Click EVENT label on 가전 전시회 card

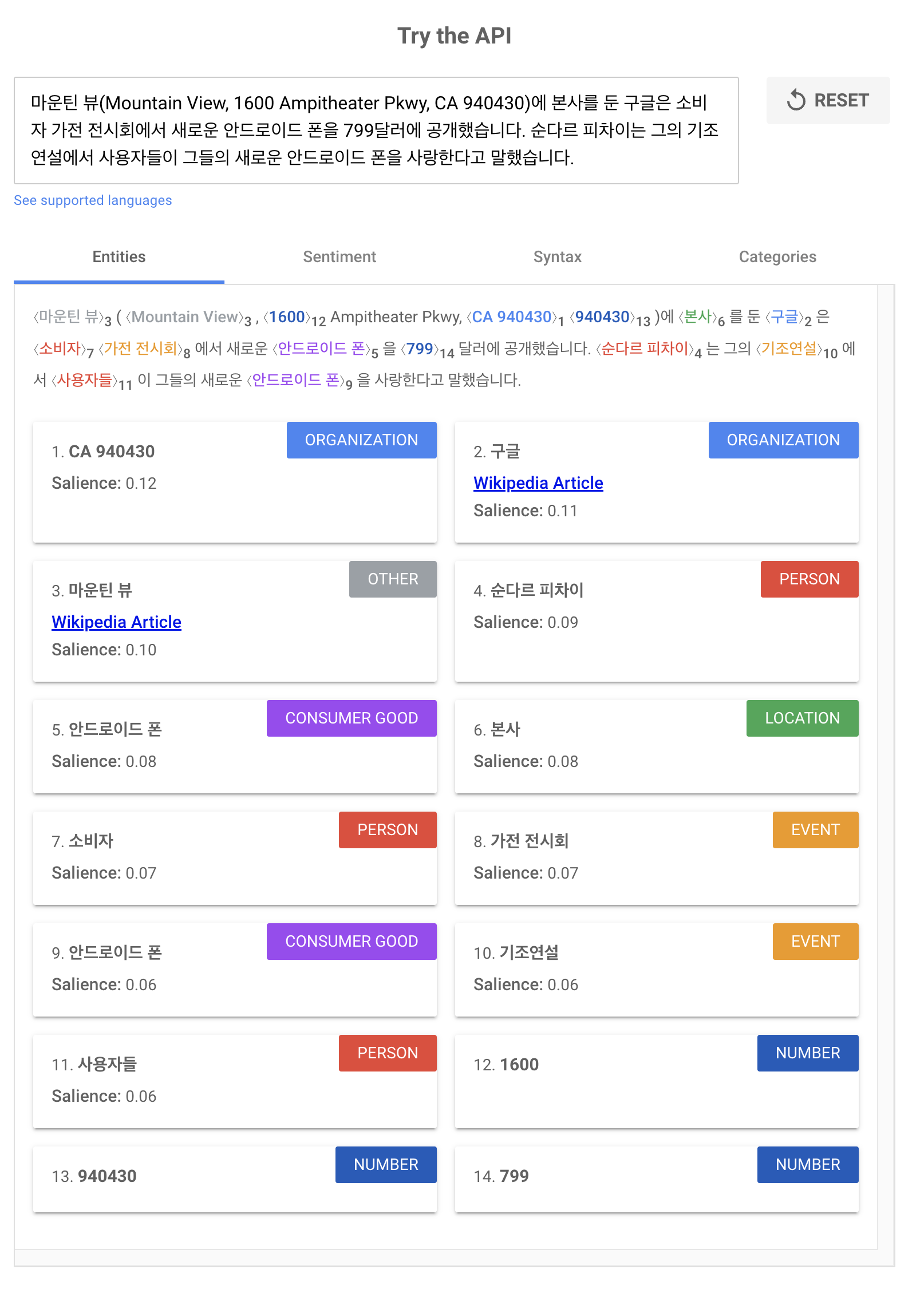(815, 830)
